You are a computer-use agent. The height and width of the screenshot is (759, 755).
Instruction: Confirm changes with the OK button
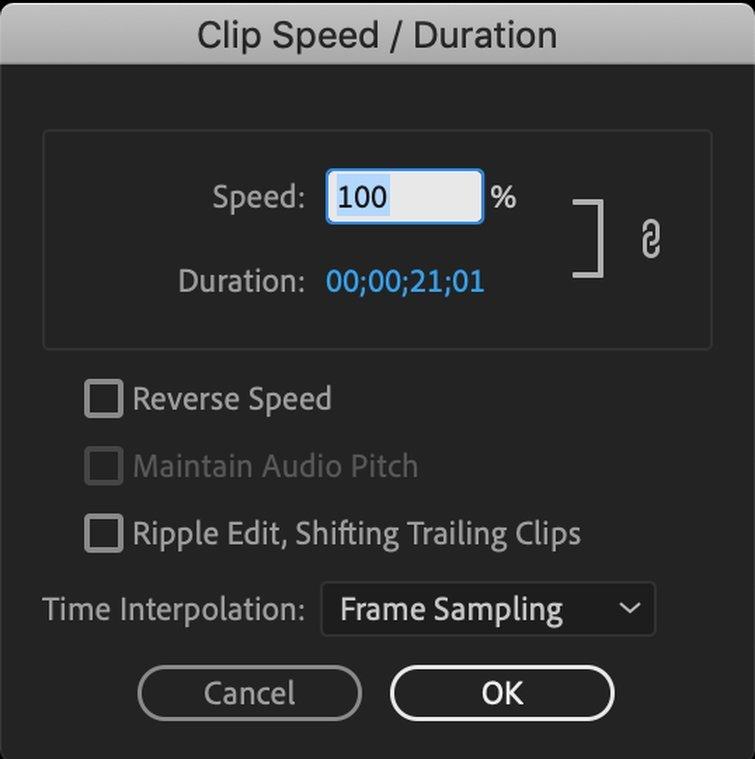point(502,693)
